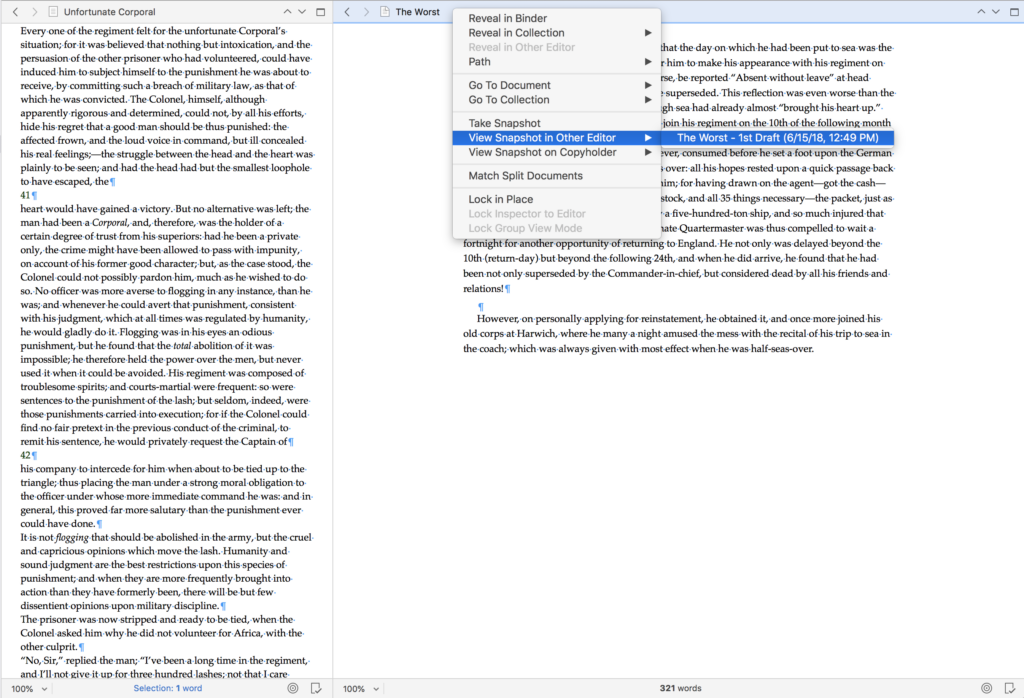The width and height of the screenshot is (1024, 698).
Task: Expand Path submenu arrow
Action: [x=648, y=61]
